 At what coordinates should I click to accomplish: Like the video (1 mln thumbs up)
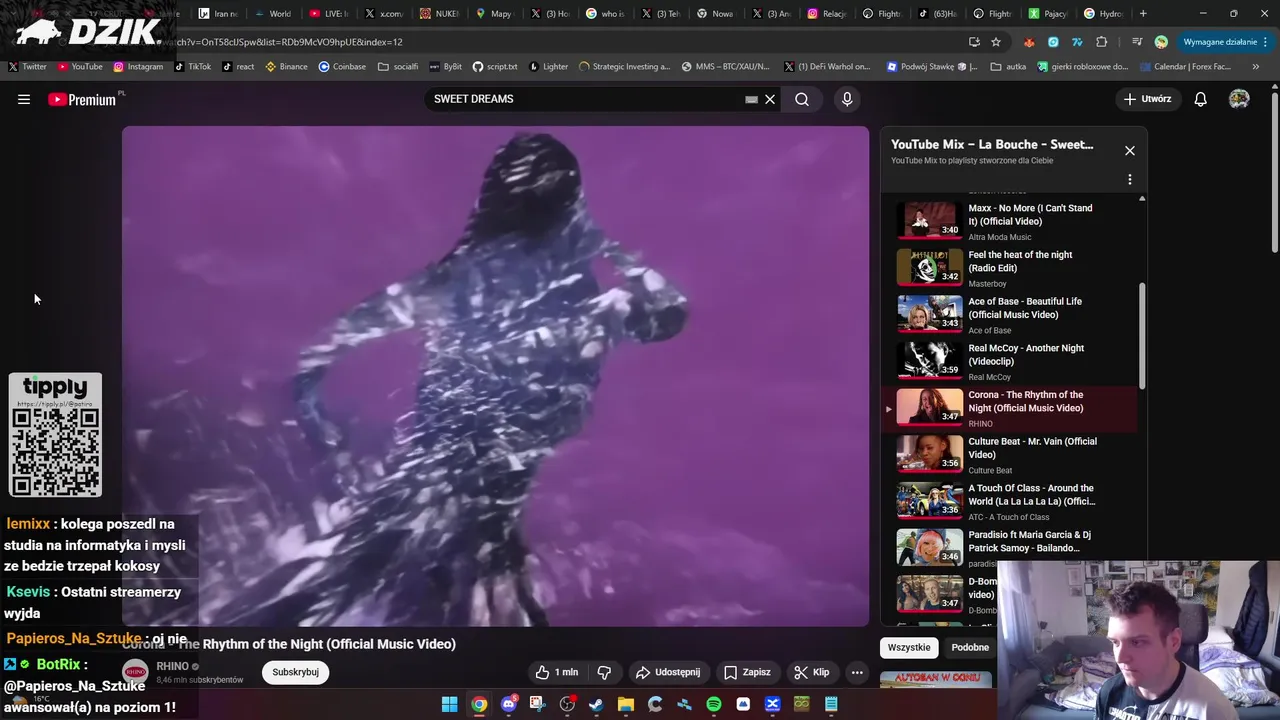point(556,672)
